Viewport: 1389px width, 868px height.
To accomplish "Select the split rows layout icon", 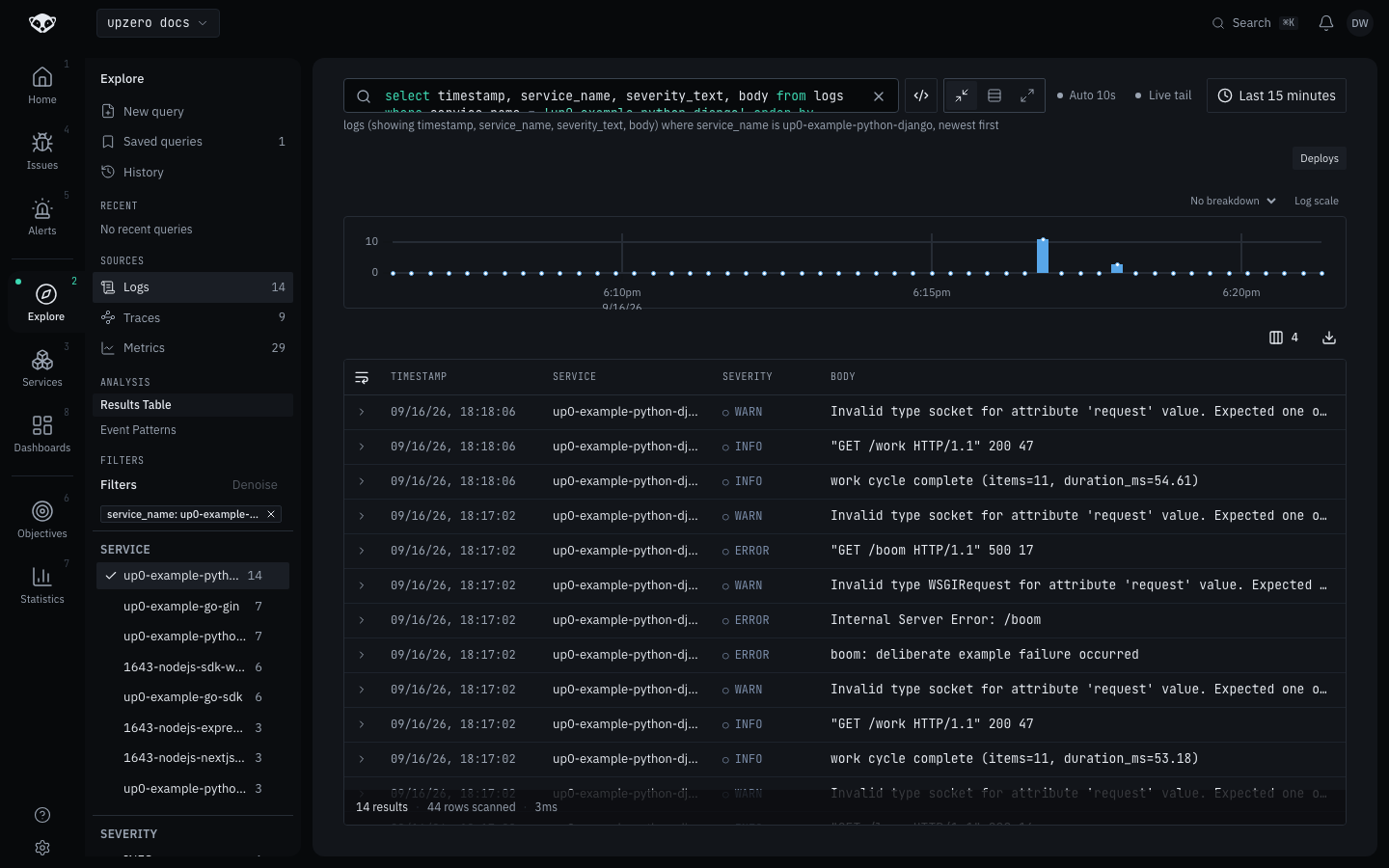I will coord(994,95).
